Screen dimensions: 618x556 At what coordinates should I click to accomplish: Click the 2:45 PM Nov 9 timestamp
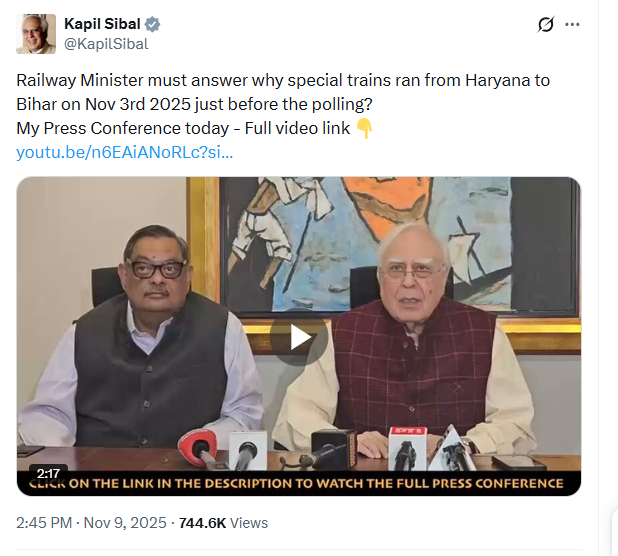(x=92, y=522)
